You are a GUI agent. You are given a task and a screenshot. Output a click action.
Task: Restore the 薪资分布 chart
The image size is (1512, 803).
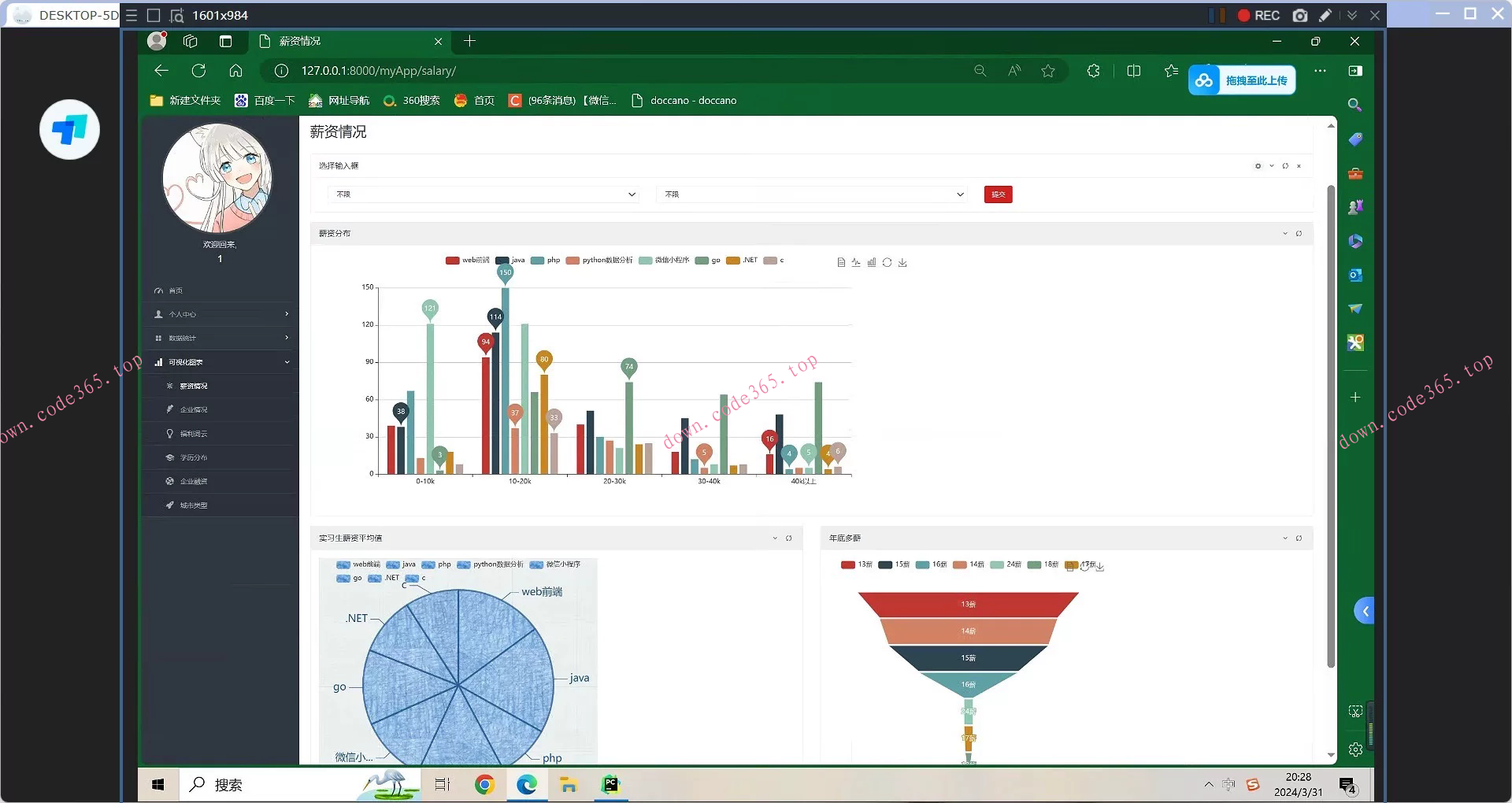coord(887,263)
